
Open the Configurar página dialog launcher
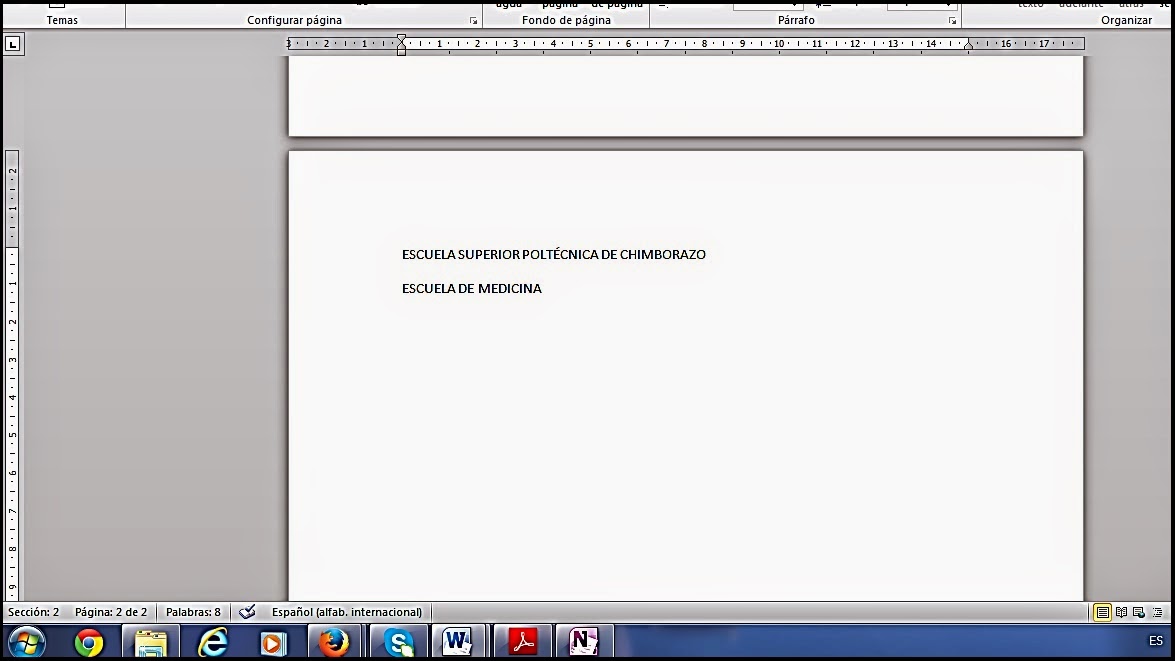(474, 21)
